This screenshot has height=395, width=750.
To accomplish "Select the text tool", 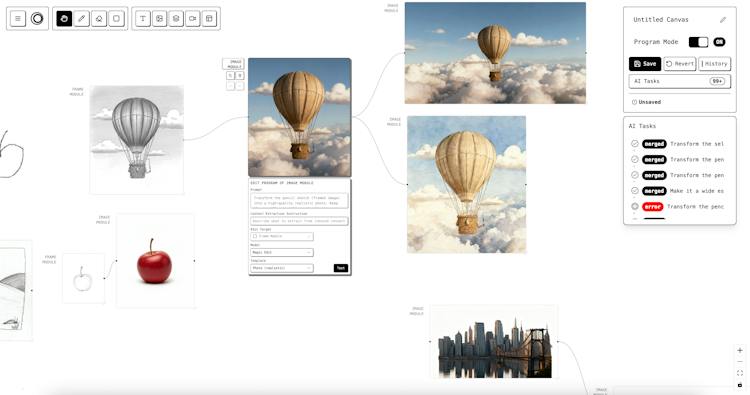I will 143,19.
